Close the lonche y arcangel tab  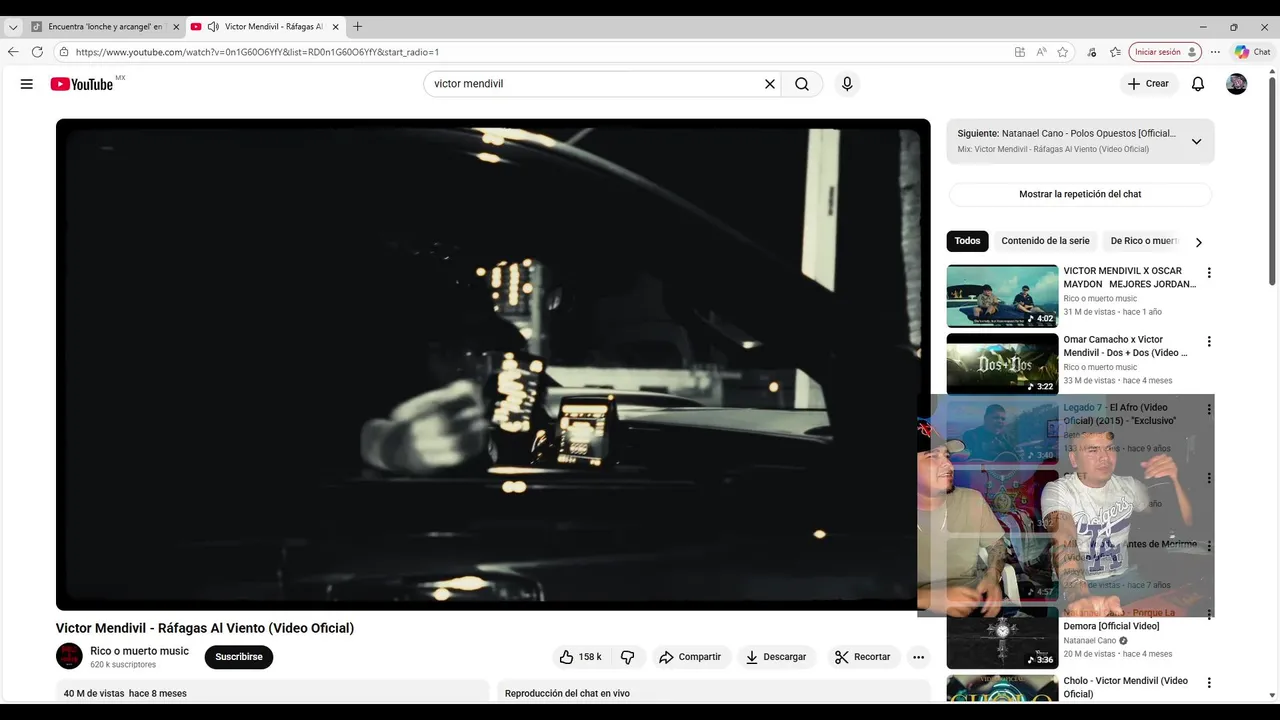tap(176, 27)
